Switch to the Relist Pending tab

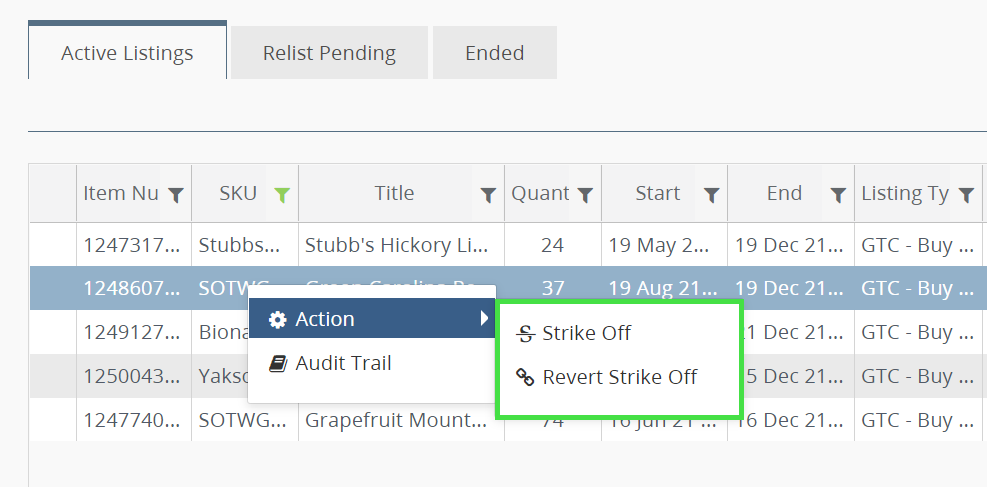(329, 53)
